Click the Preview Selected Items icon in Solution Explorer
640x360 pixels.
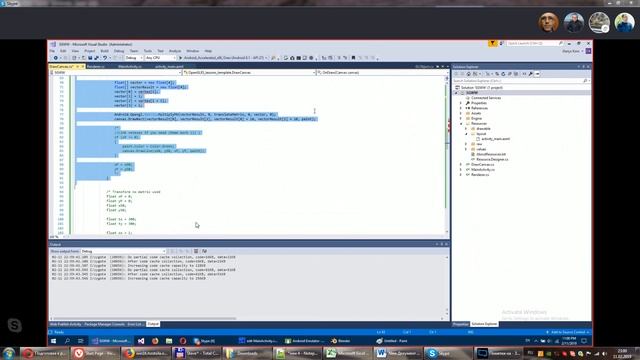tap(538, 74)
